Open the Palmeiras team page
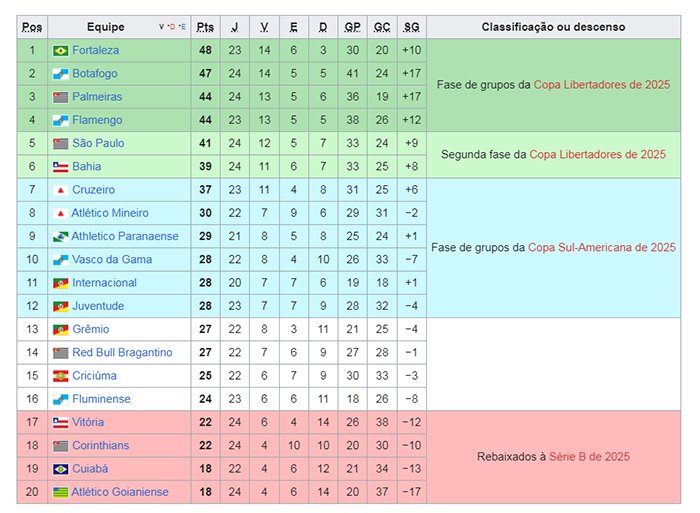700x513 pixels. coord(97,97)
